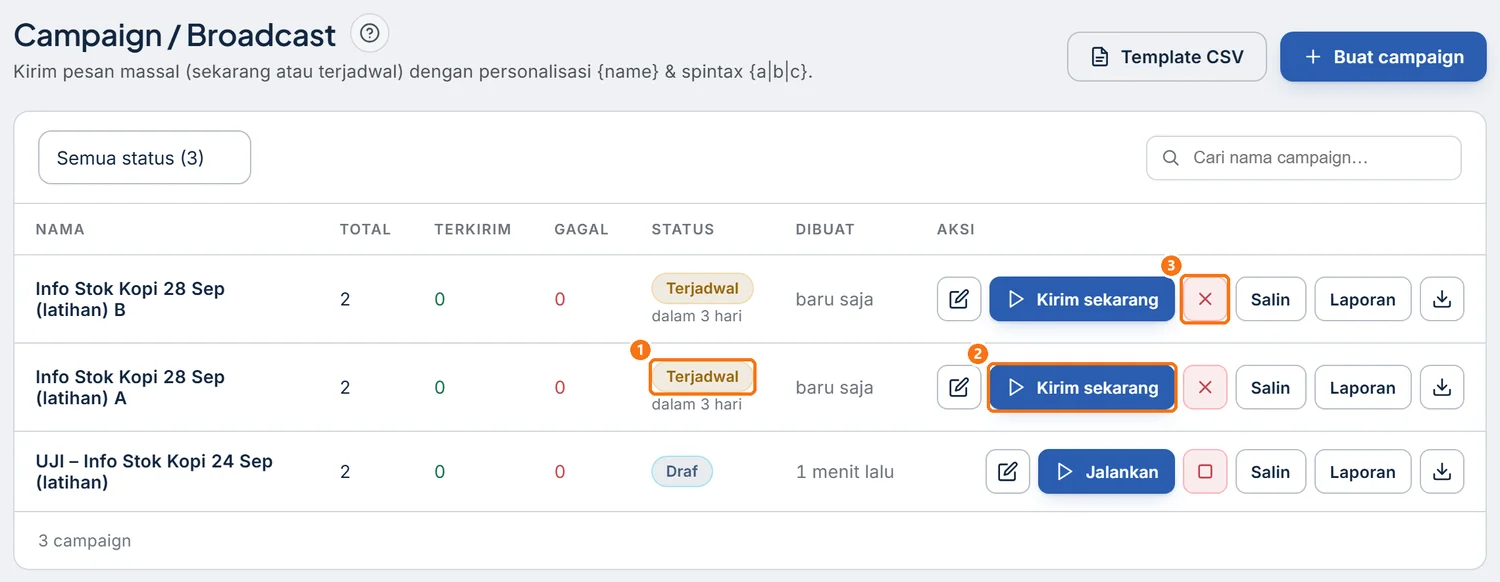This screenshot has width=1500, height=582.
Task: Click Kirim sekarang for campaign B
Action: pyautogui.click(x=1082, y=299)
